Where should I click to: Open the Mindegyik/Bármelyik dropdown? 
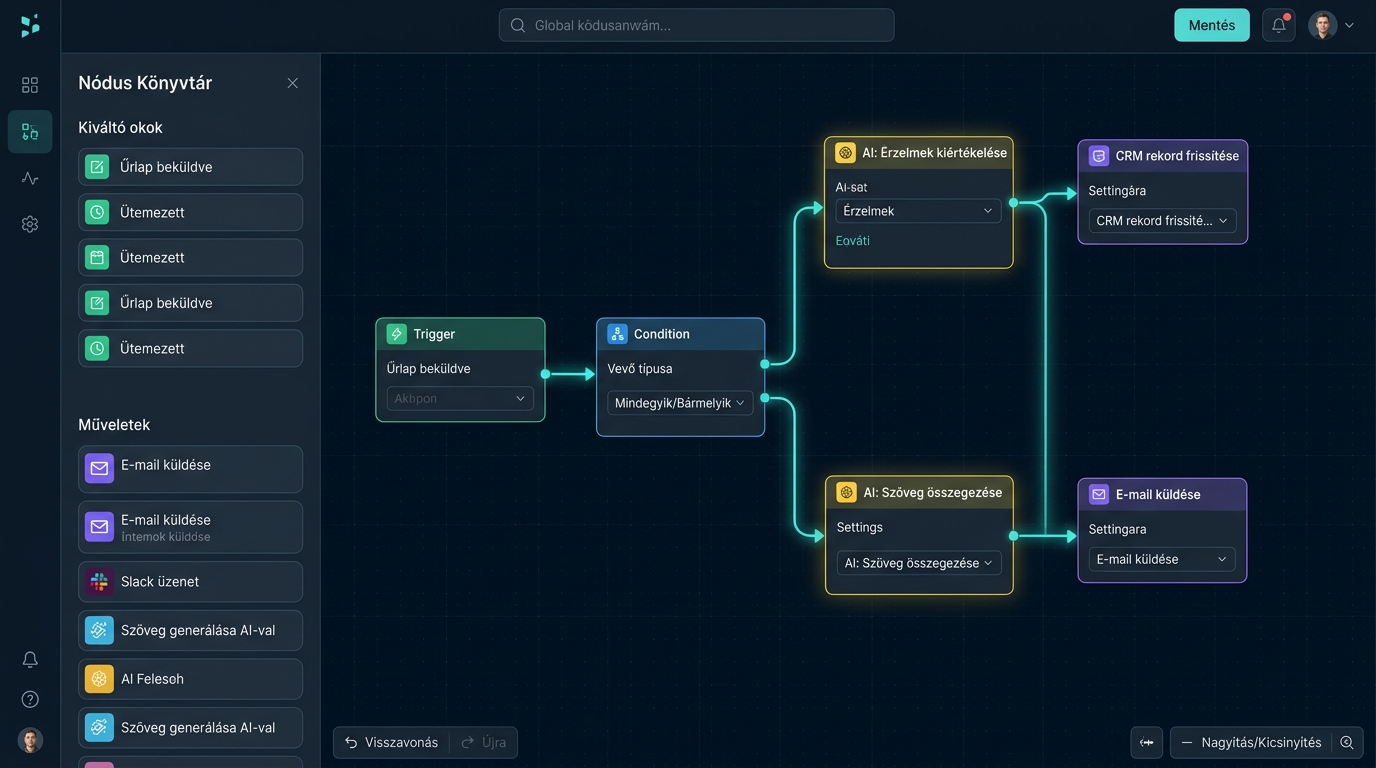[680, 403]
